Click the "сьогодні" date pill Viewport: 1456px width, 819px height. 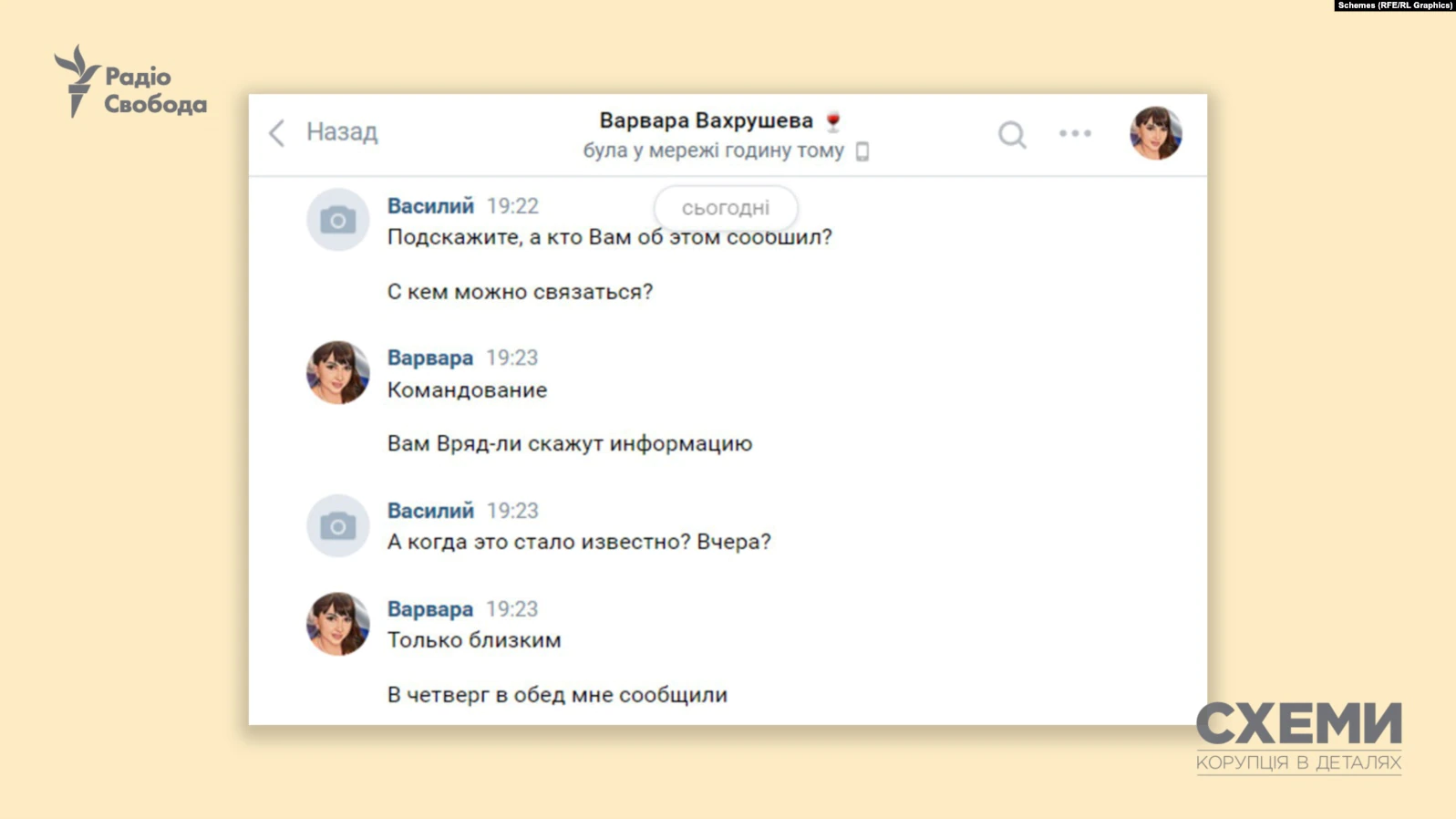(726, 208)
